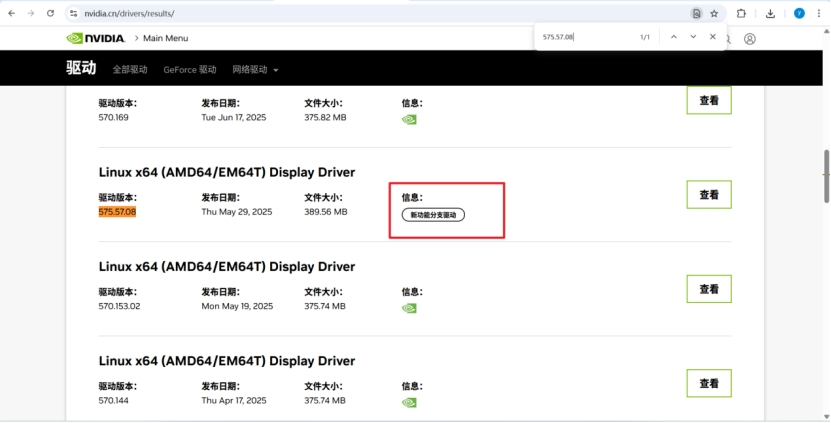This screenshot has height=423, width=831.
Task: Click the address bar URL nvidia.cn/drivers/results/
Action: 129,14
